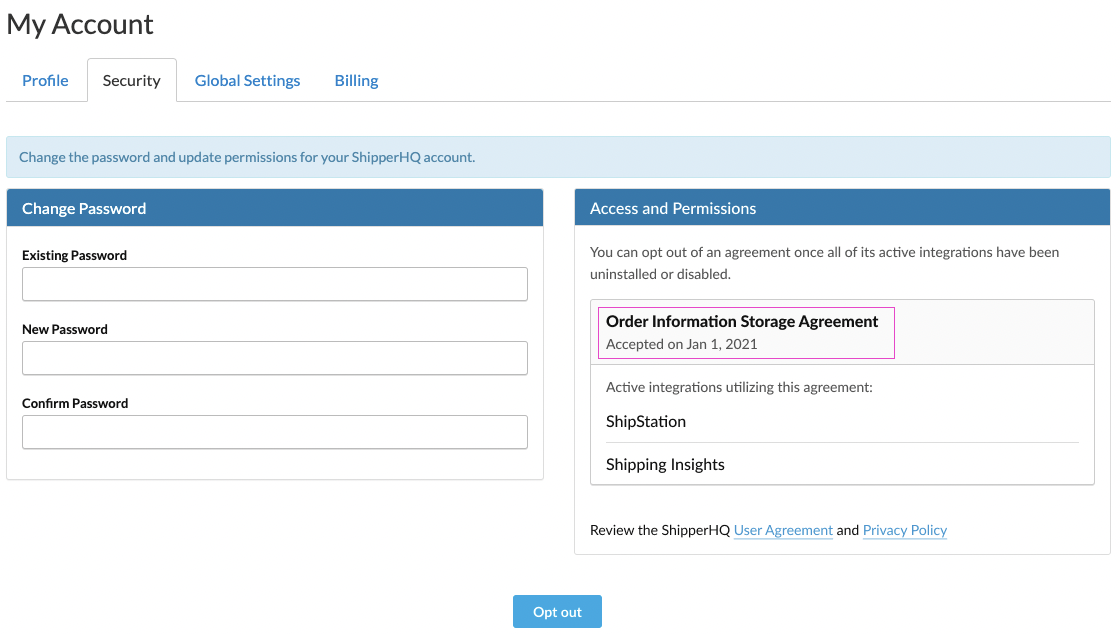Click the Existing Password input field

pyautogui.click(x=274, y=284)
